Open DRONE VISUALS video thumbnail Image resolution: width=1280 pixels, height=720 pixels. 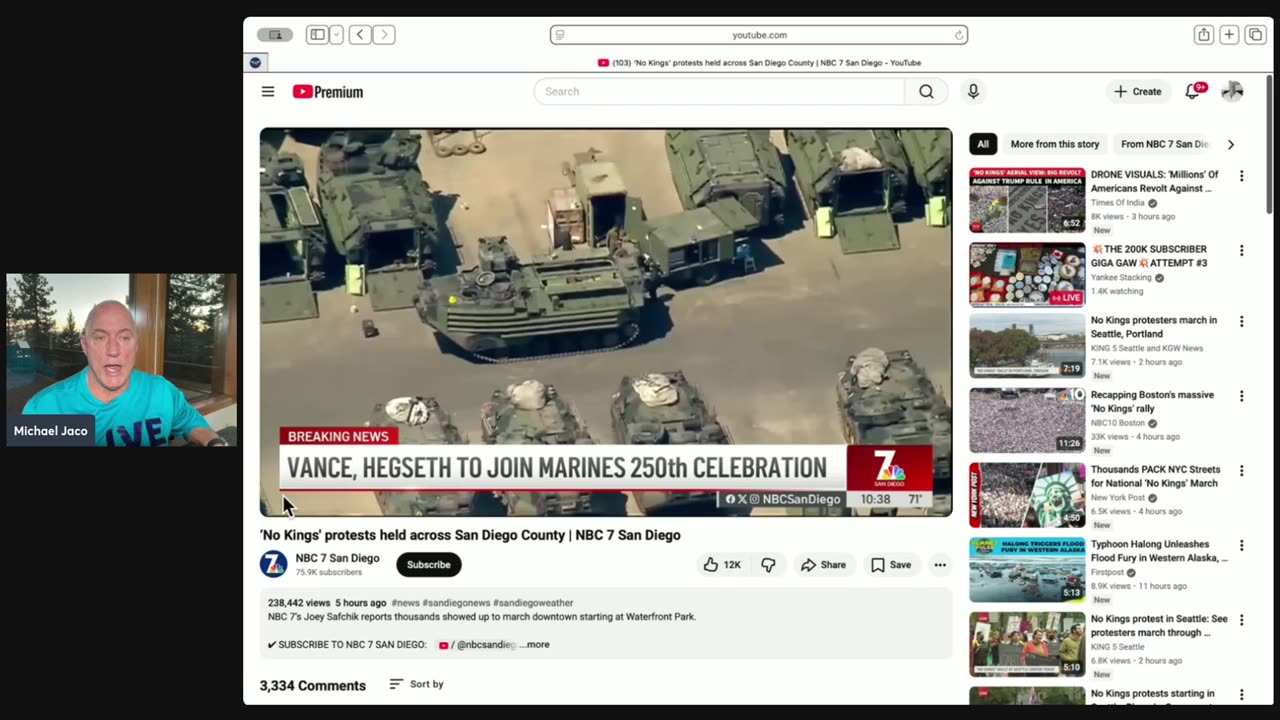1027,200
